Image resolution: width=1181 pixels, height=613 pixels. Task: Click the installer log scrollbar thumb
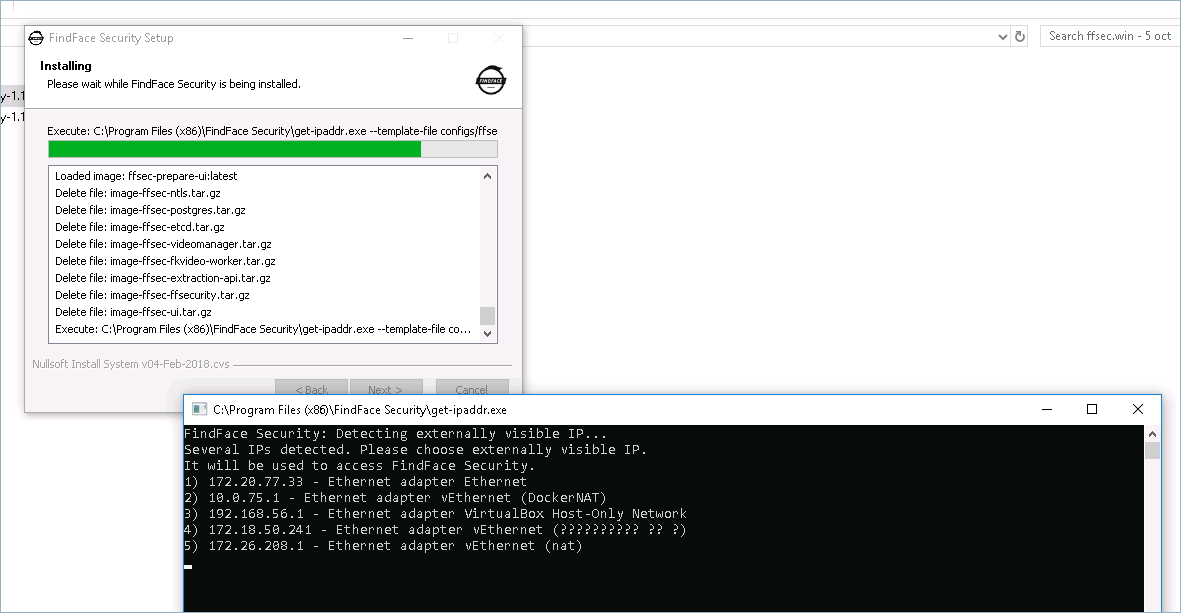coord(487,316)
